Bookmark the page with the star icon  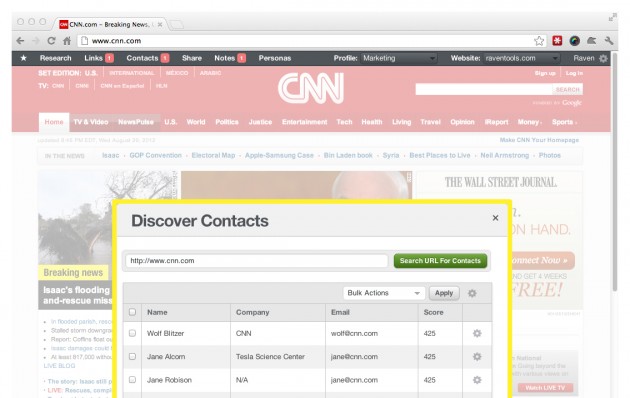(x=539, y=41)
